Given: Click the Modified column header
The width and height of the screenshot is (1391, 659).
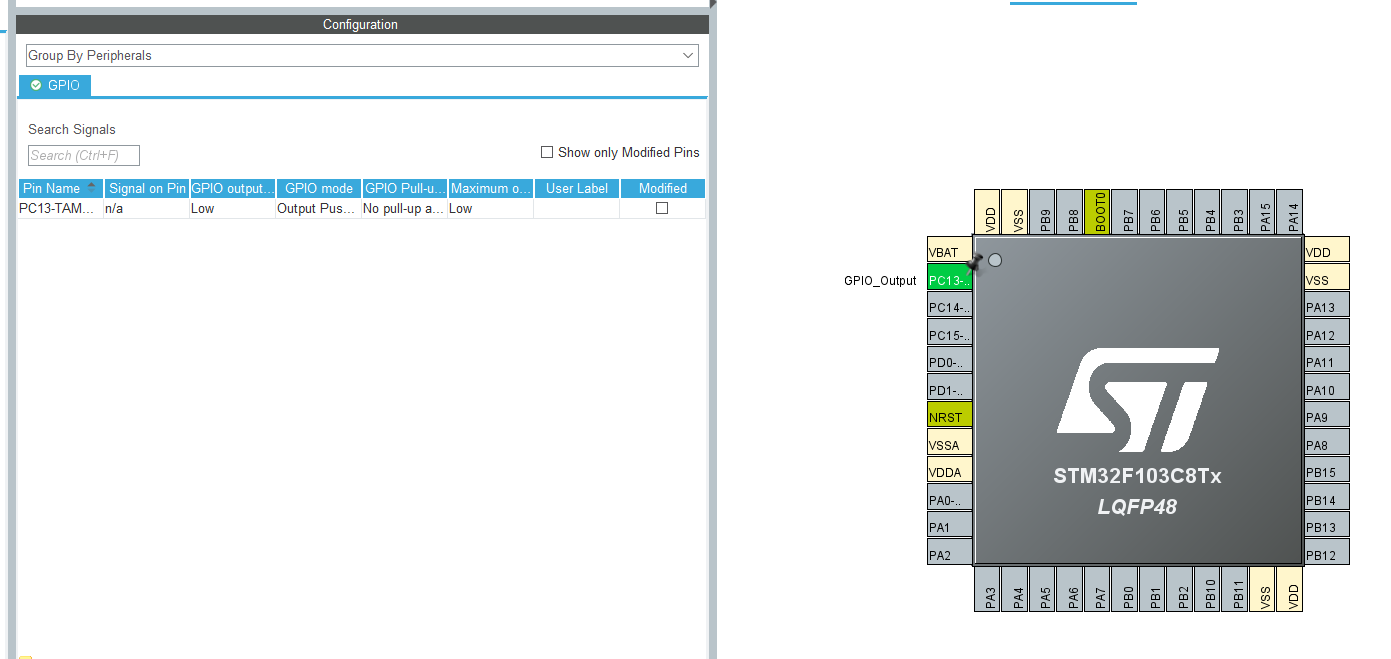Looking at the screenshot, I should [663, 188].
